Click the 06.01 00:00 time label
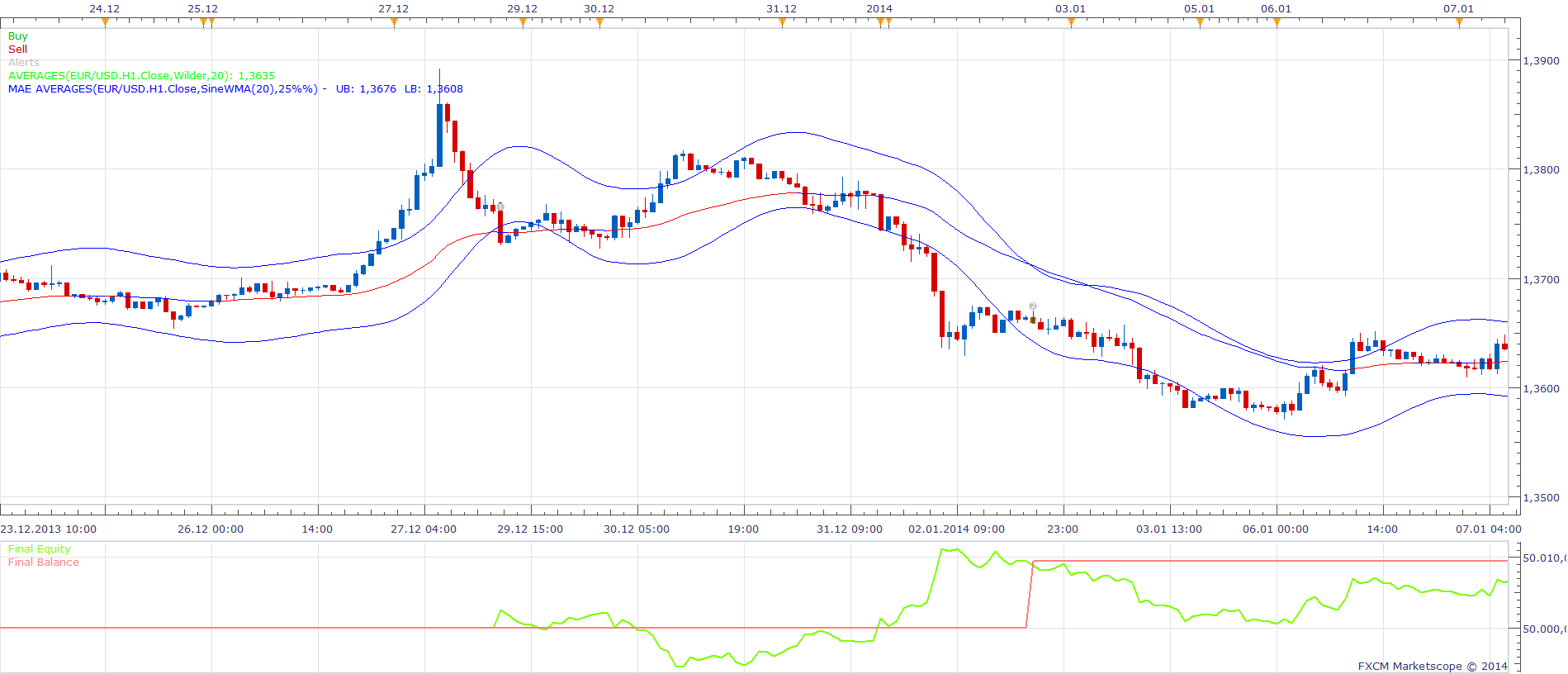The height and width of the screenshot is (674, 1568). [x=1276, y=529]
